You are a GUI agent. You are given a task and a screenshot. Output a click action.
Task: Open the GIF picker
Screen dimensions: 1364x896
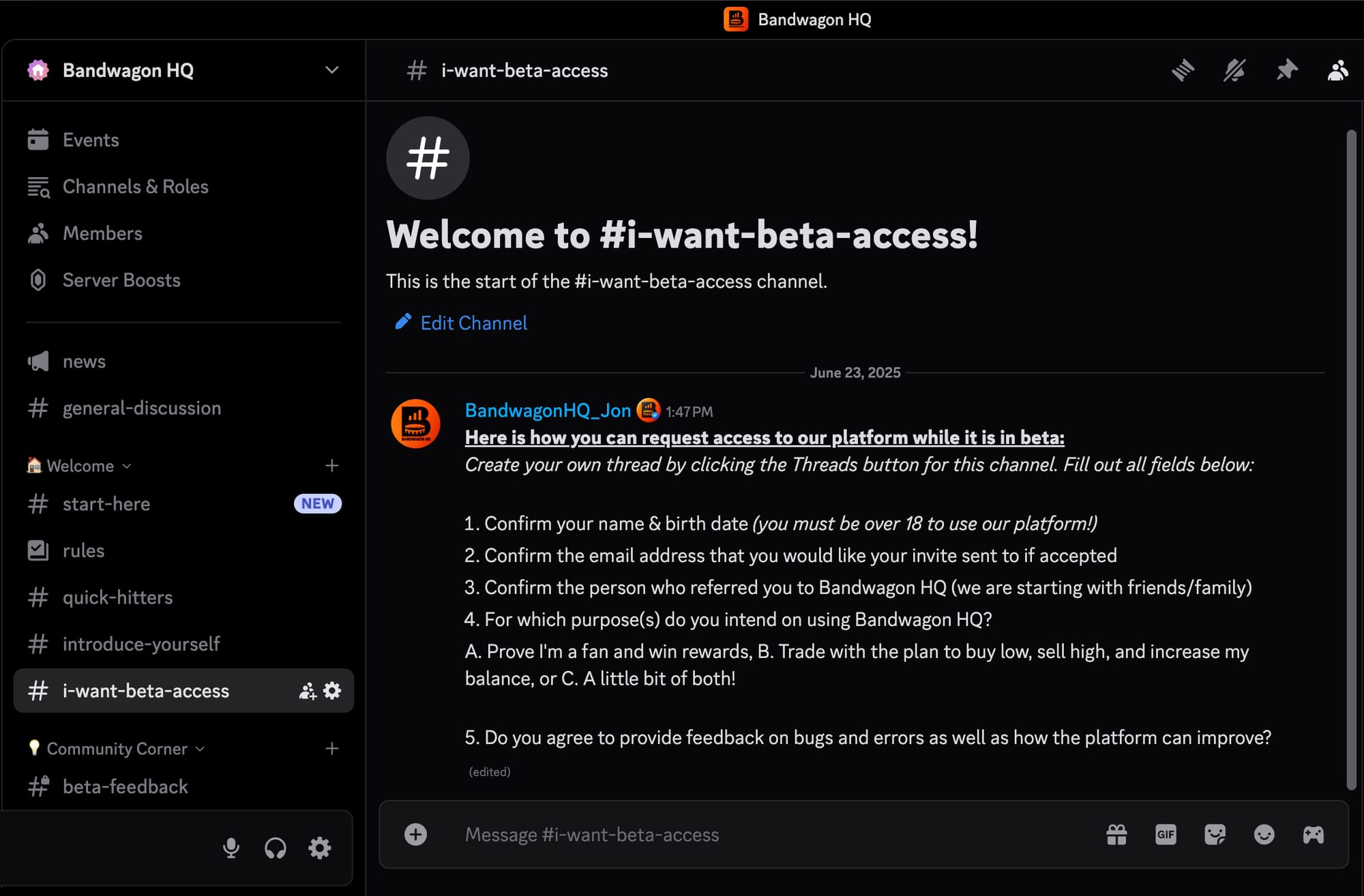[x=1166, y=835]
